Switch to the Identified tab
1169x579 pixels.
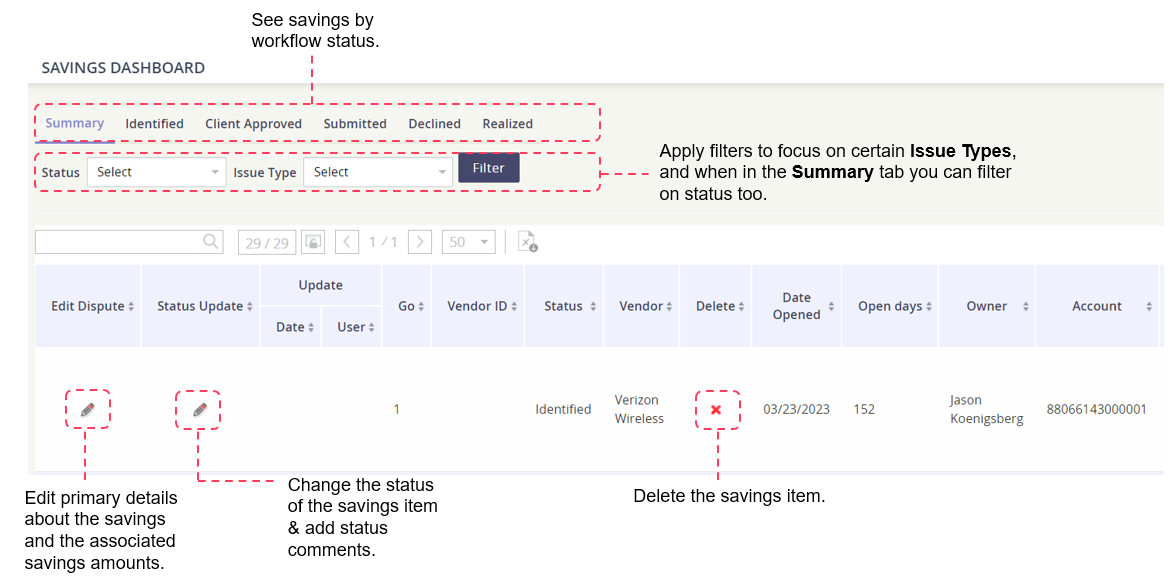tap(154, 124)
